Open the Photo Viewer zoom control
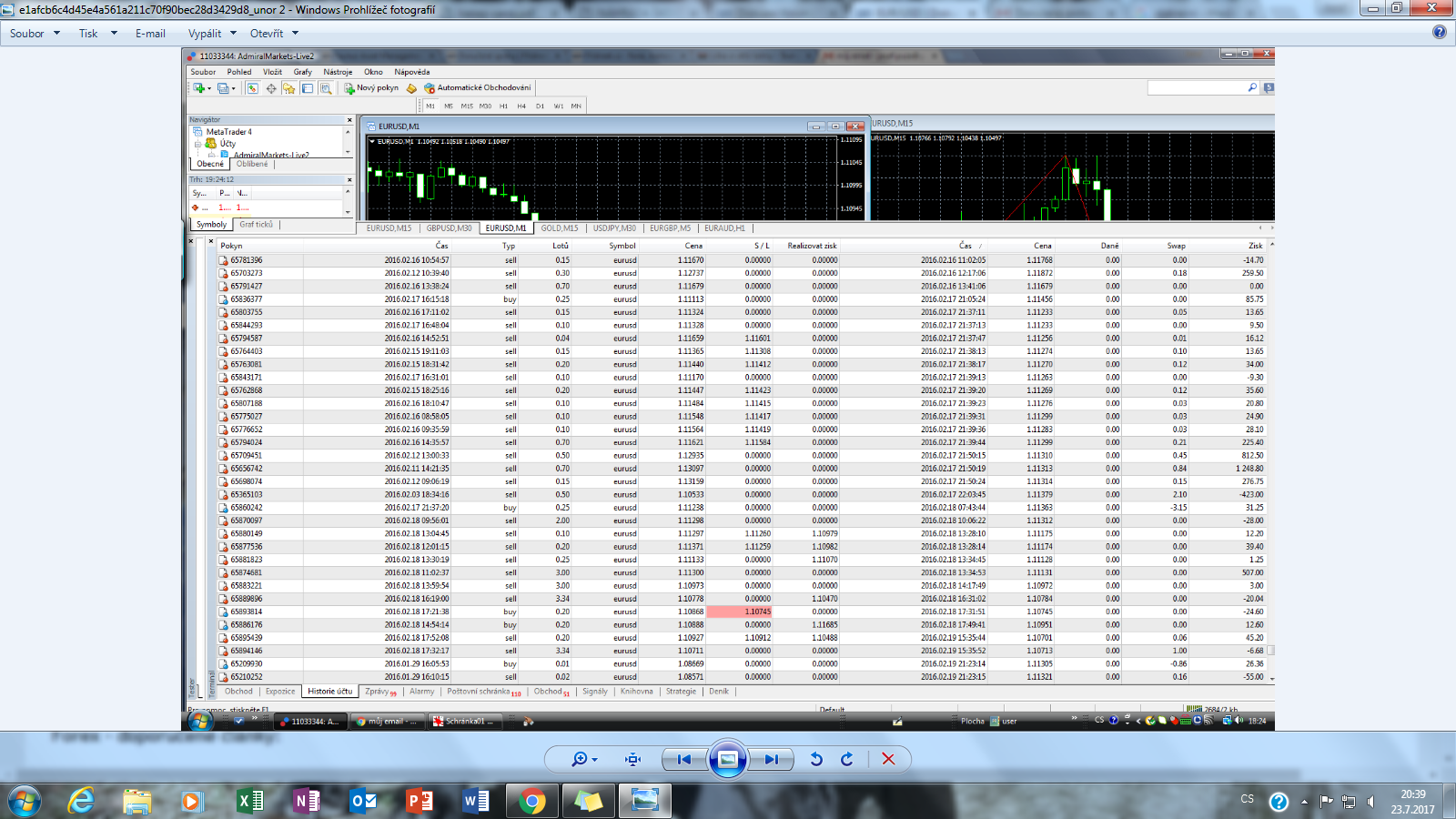Screen dimensions: 1456x819 583,759
